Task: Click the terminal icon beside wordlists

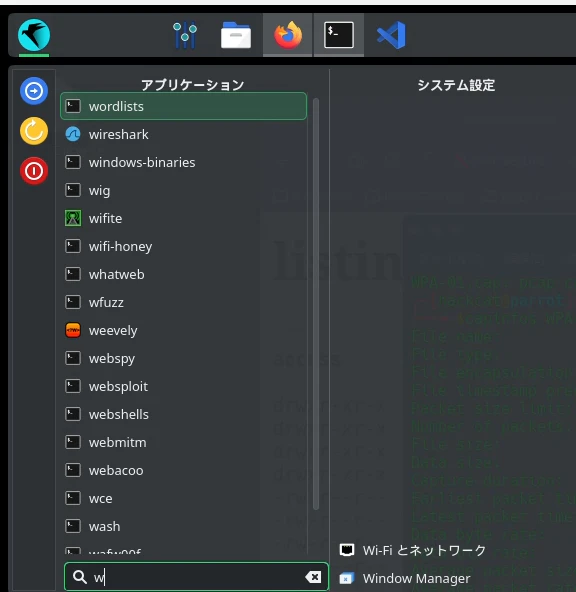Action: [73, 106]
